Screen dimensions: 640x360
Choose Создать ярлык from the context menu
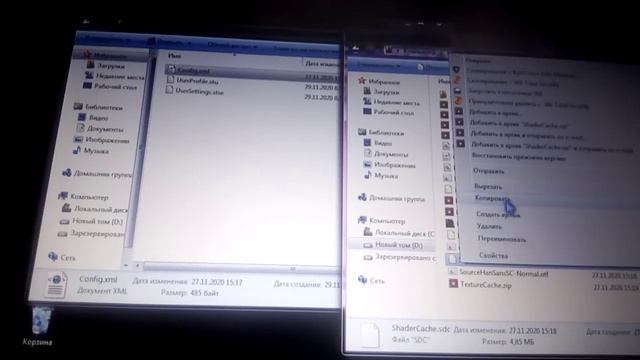click(498, 214)
